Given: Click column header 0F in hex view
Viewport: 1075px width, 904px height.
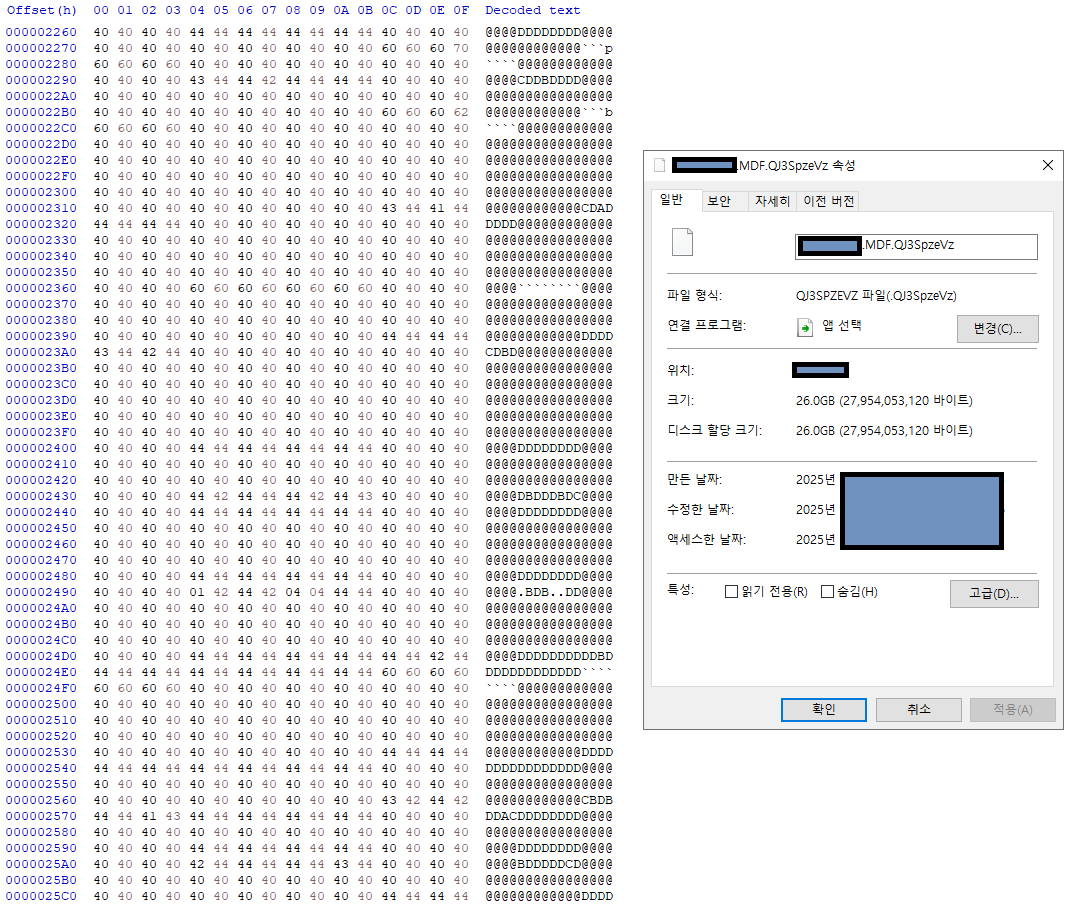Looking at the screenshot, I should (461, 10).
